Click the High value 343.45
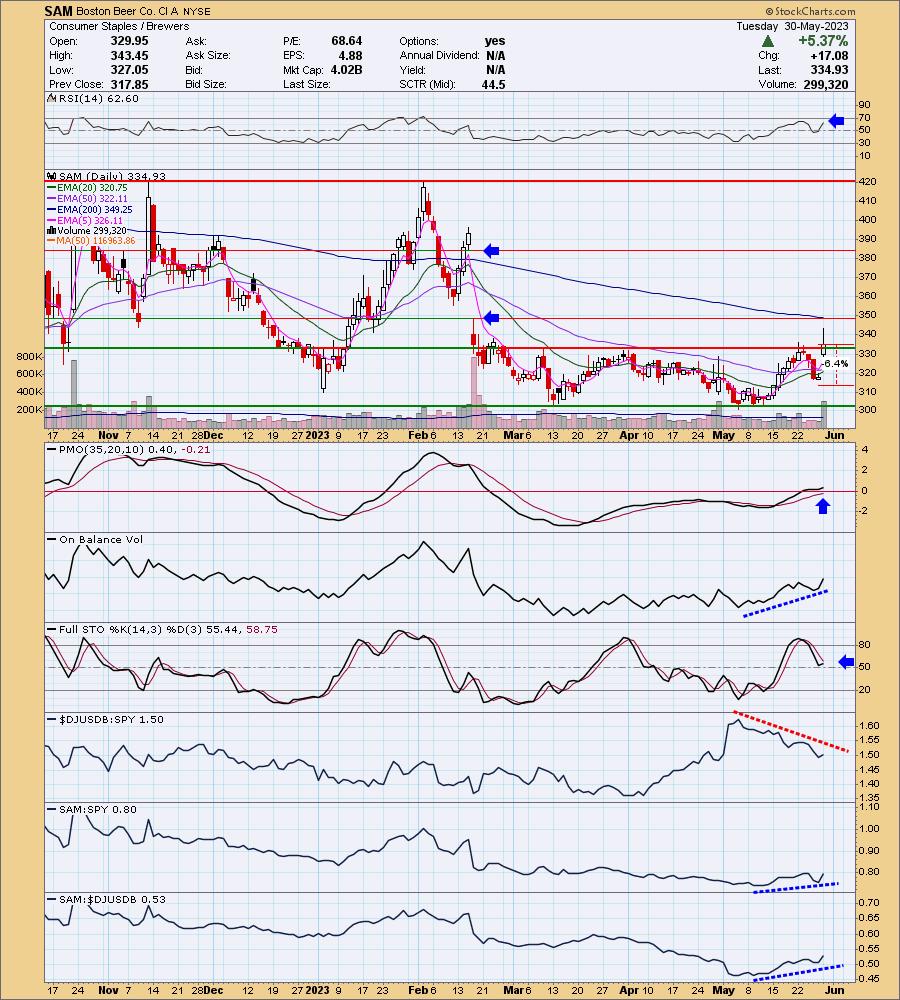Screen dimensions: 900x1000 [129, 55]
